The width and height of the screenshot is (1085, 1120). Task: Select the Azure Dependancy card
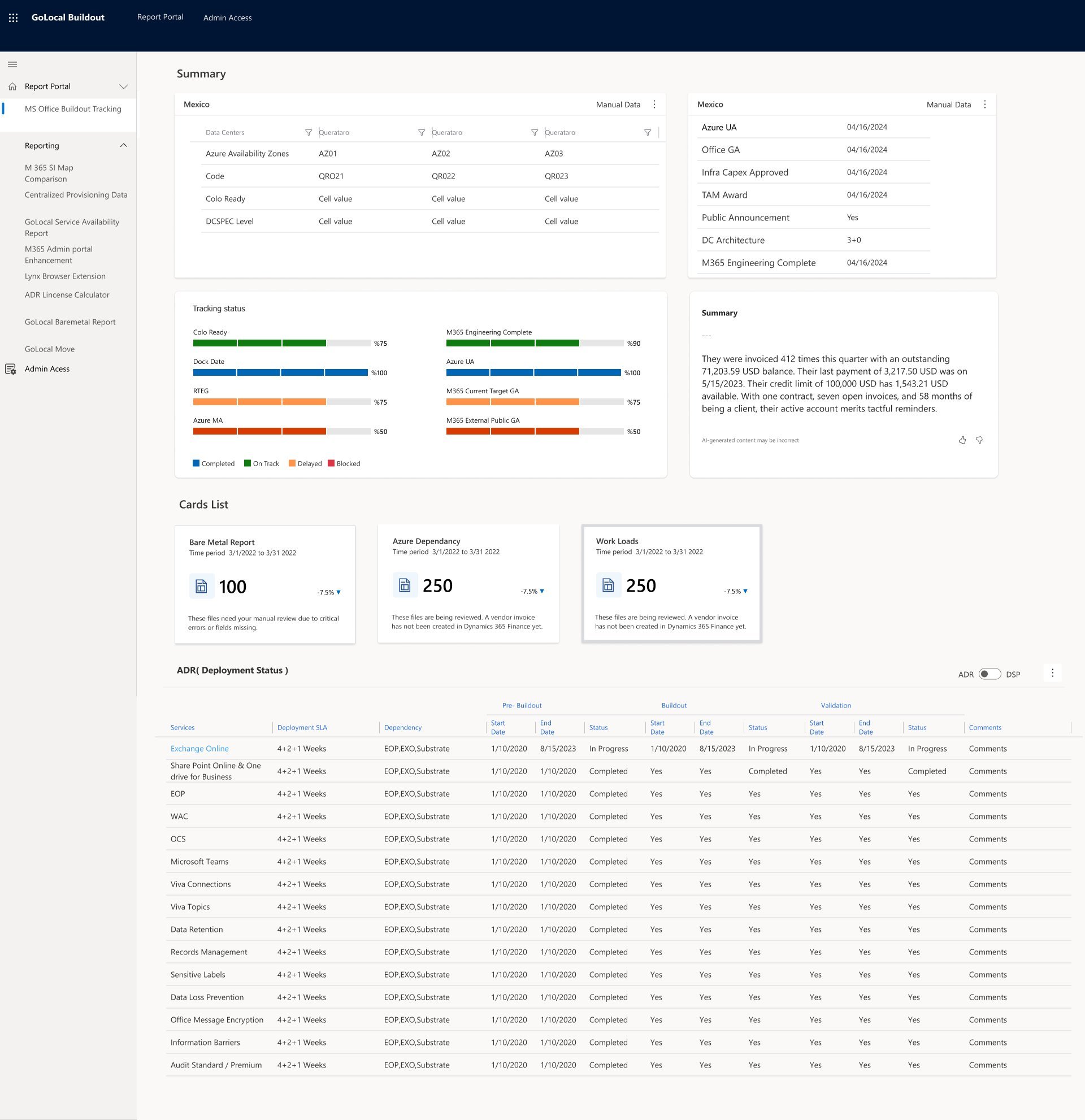point(468,583)
